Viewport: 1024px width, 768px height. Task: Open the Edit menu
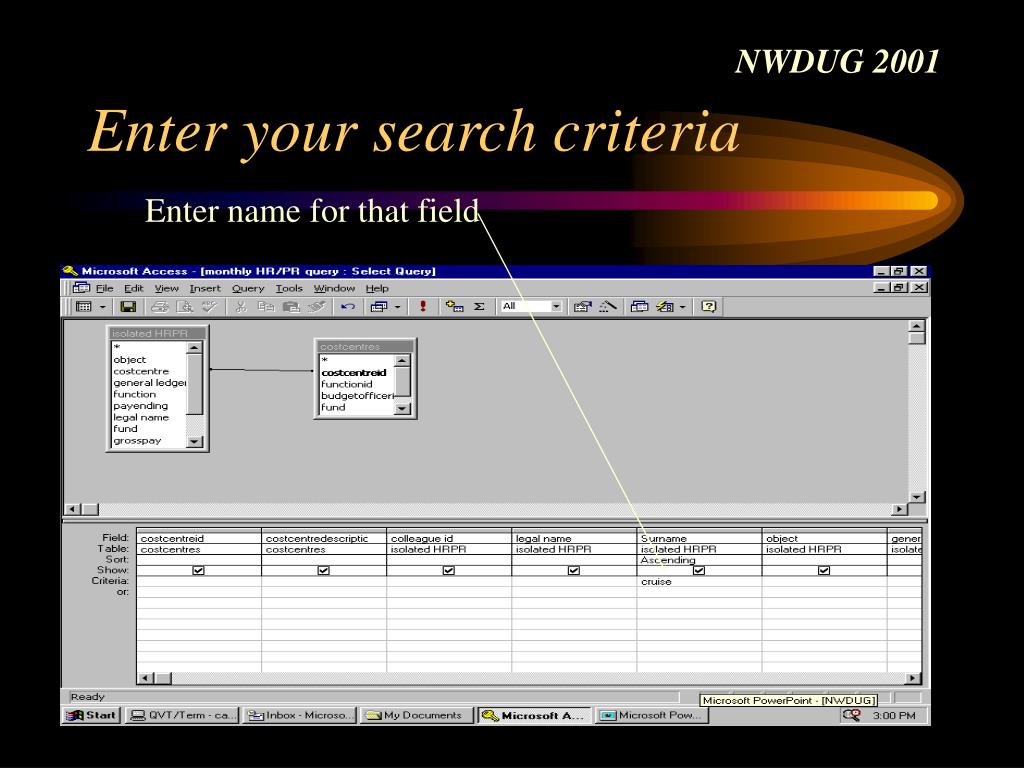[133, 288]
